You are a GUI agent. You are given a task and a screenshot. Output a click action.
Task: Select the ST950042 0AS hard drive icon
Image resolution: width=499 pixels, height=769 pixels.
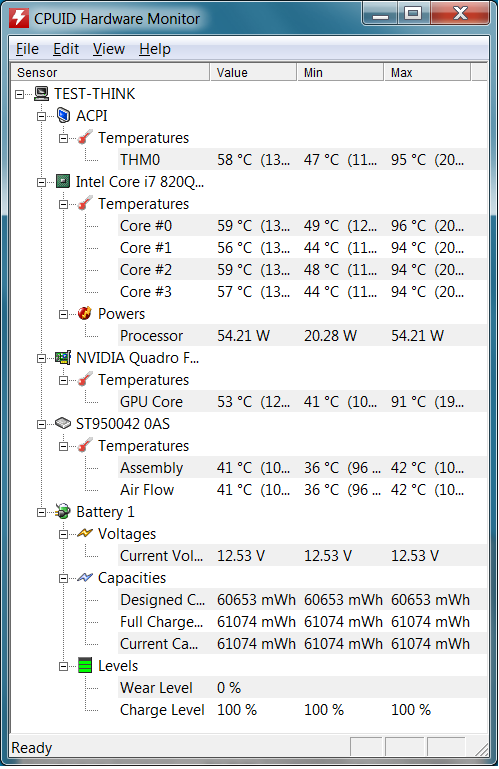click(63, 423)
